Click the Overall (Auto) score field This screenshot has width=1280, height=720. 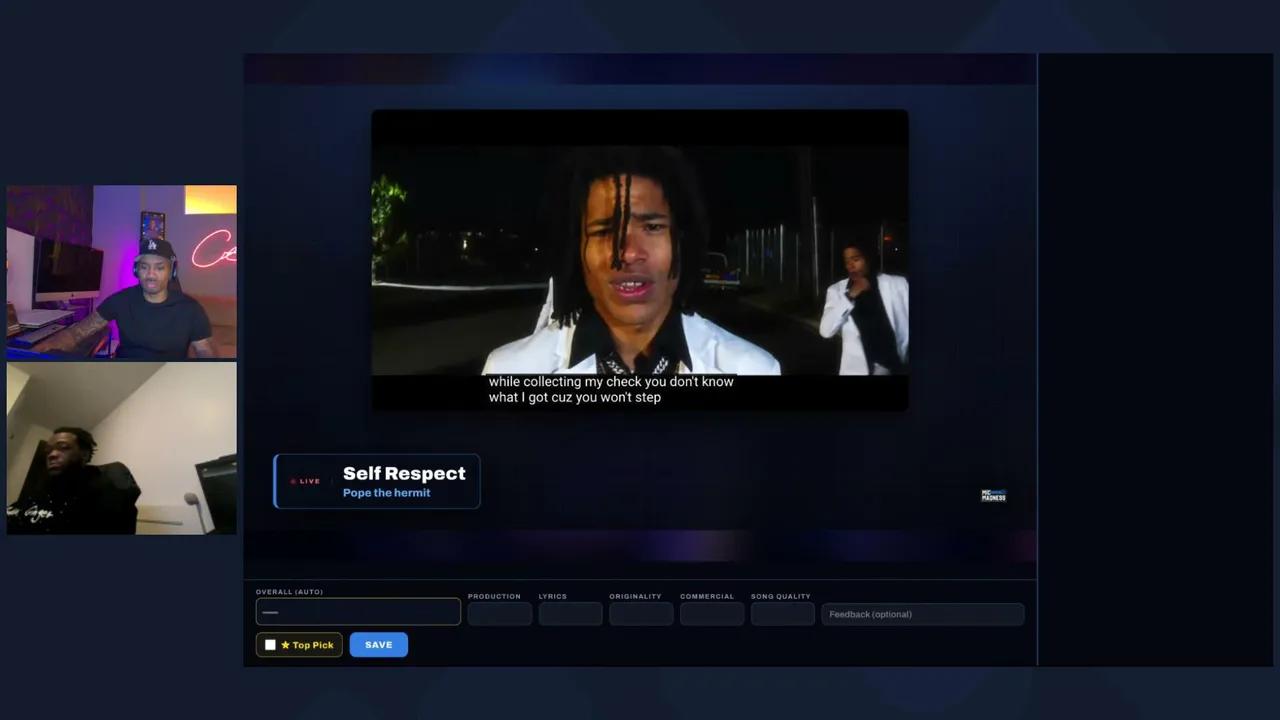pyautogui.click(x=358, y=612)
